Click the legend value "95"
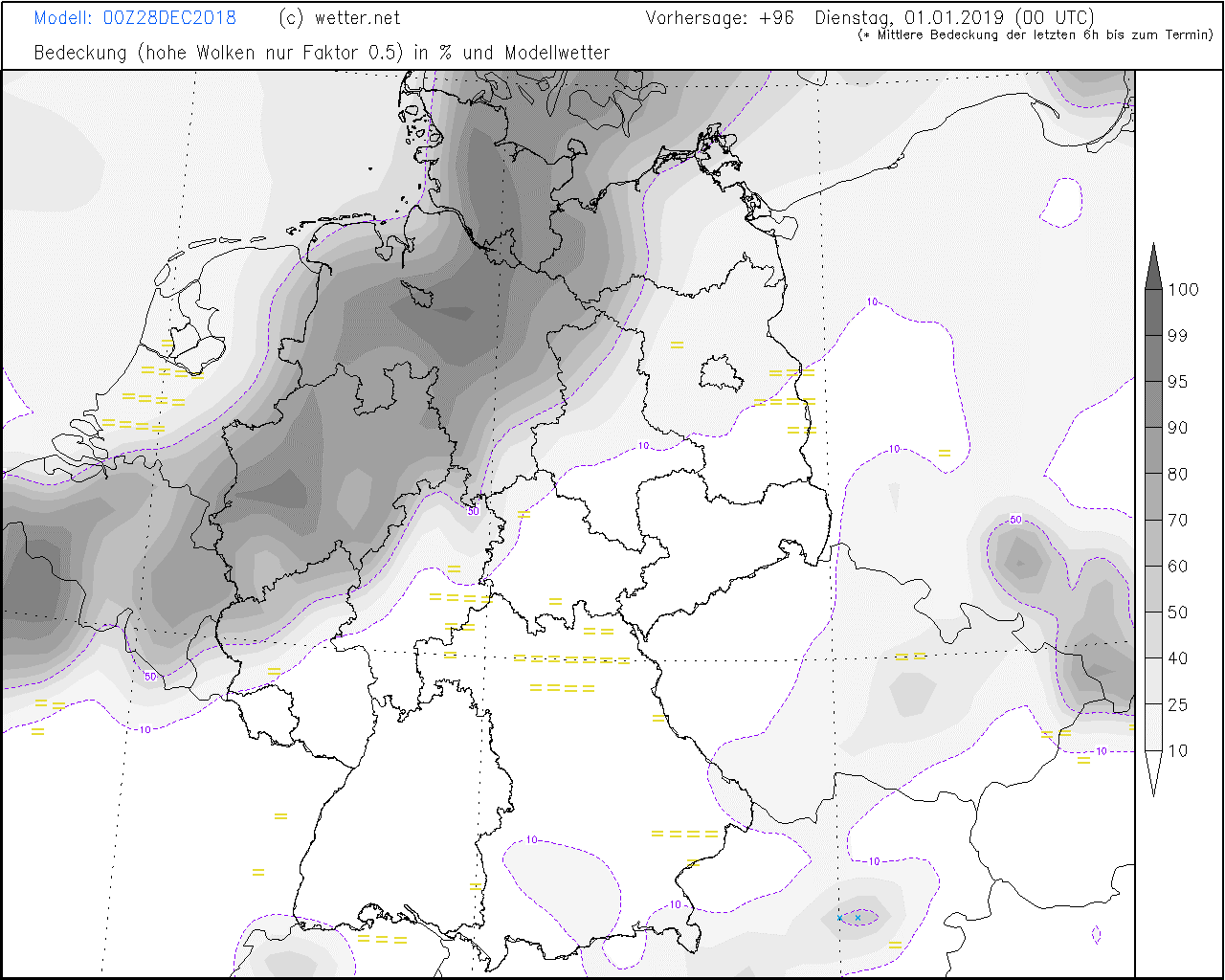The width and height of the screenshot is (1225, 980). pos(1178,382)
